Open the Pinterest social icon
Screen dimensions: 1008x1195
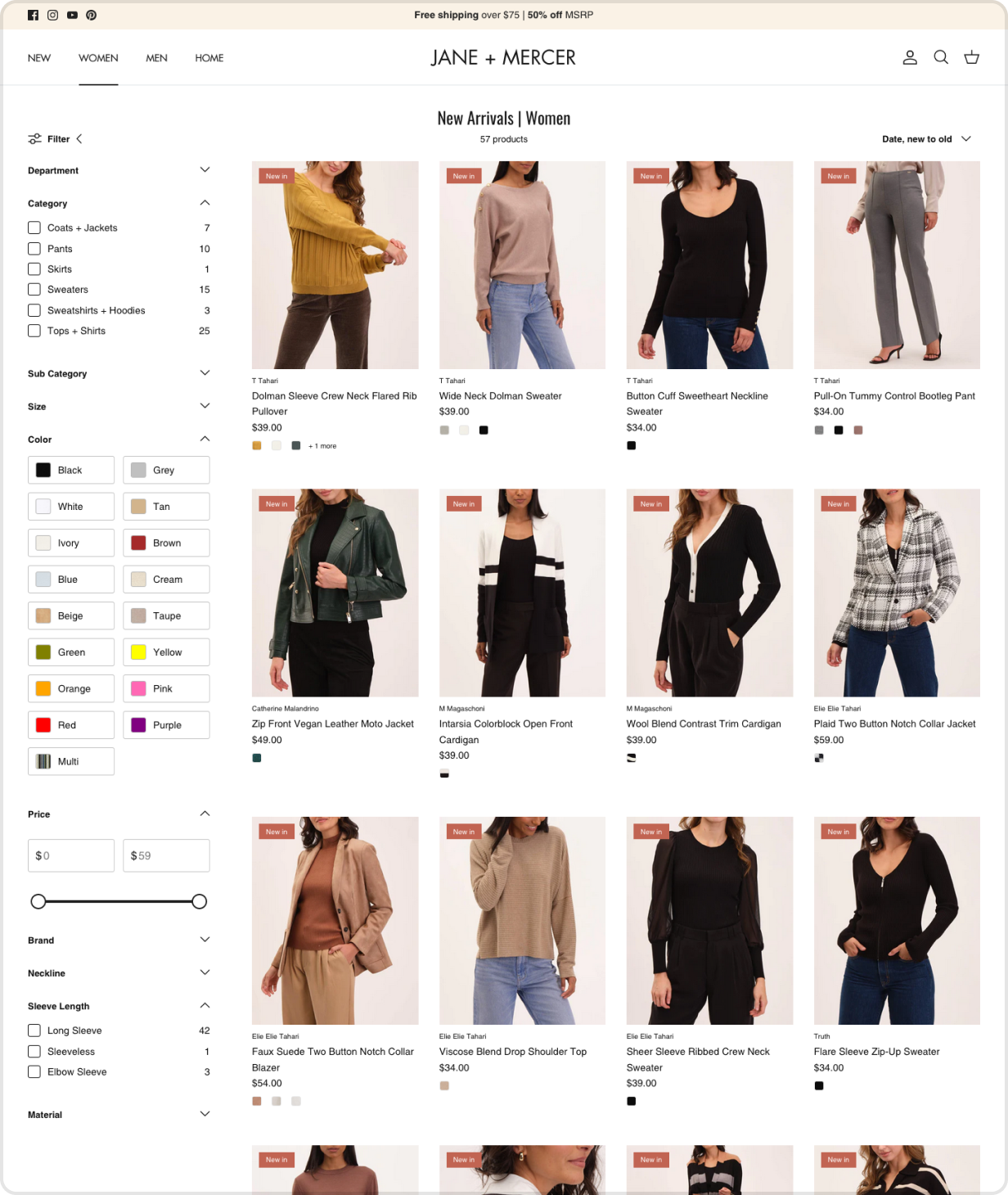[x=92, y=15]
